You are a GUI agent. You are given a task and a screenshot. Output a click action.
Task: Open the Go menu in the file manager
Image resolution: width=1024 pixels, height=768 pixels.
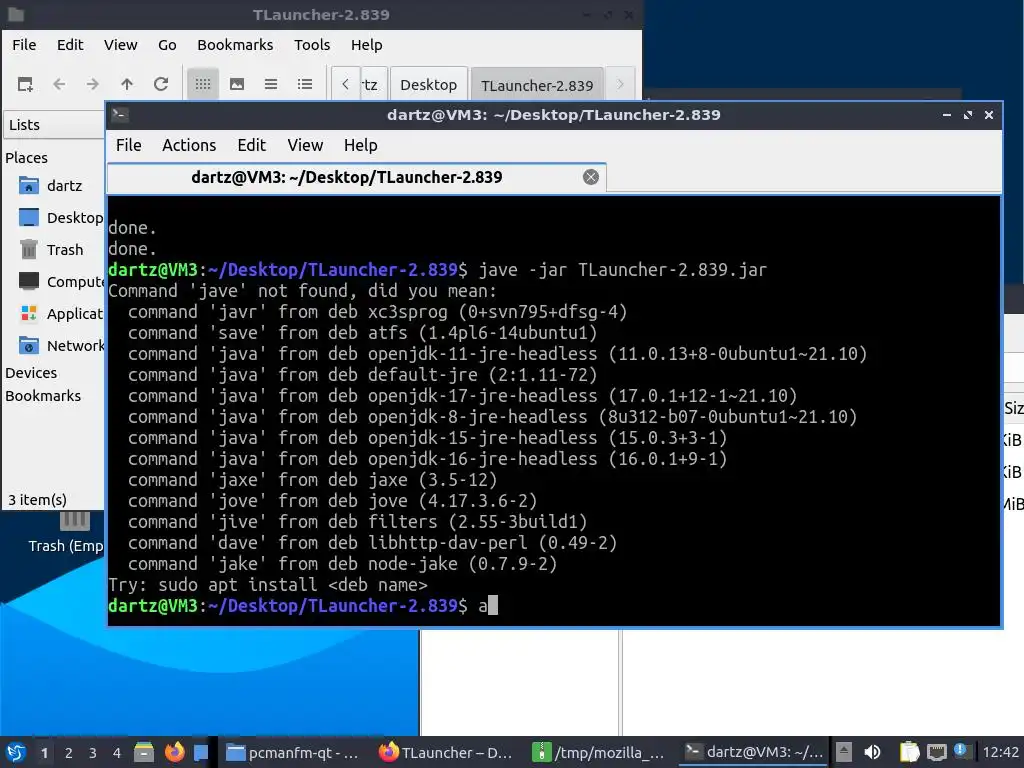click(167, 45)
